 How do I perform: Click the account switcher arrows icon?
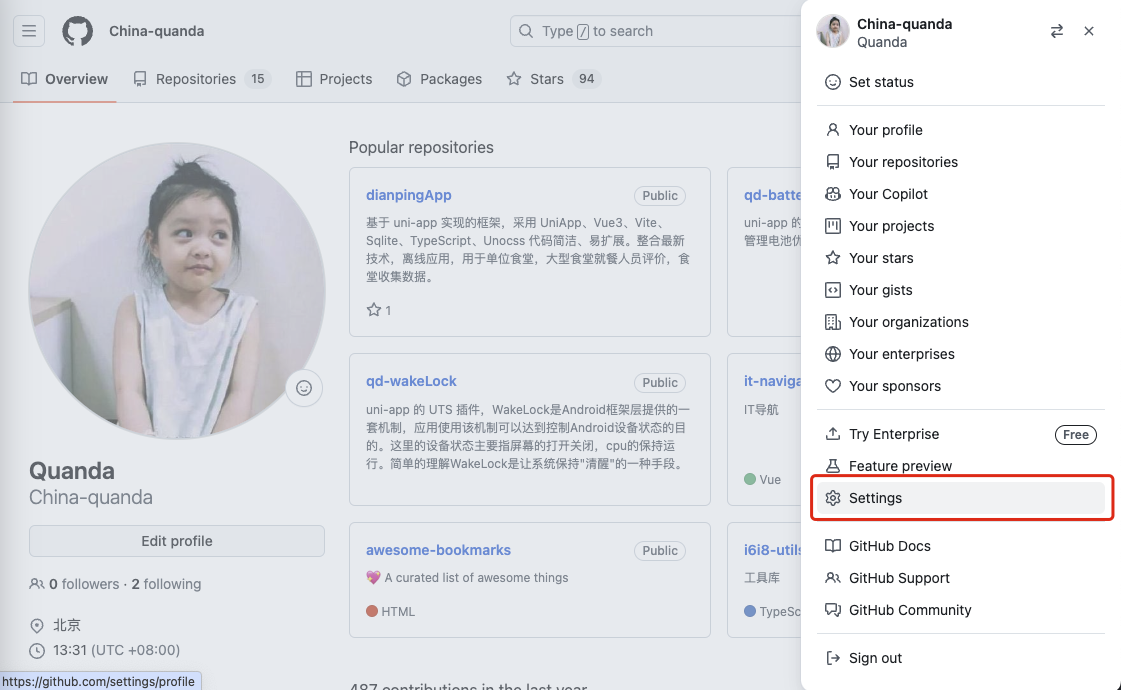(x=1056, y=31)
